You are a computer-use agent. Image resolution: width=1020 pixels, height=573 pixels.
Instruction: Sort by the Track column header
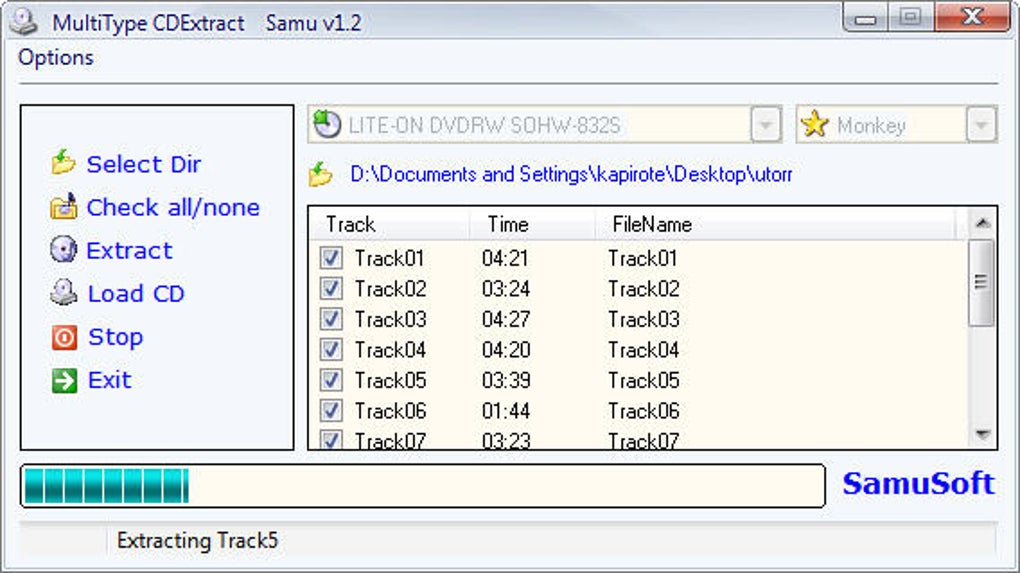click(x=388, y=224)
